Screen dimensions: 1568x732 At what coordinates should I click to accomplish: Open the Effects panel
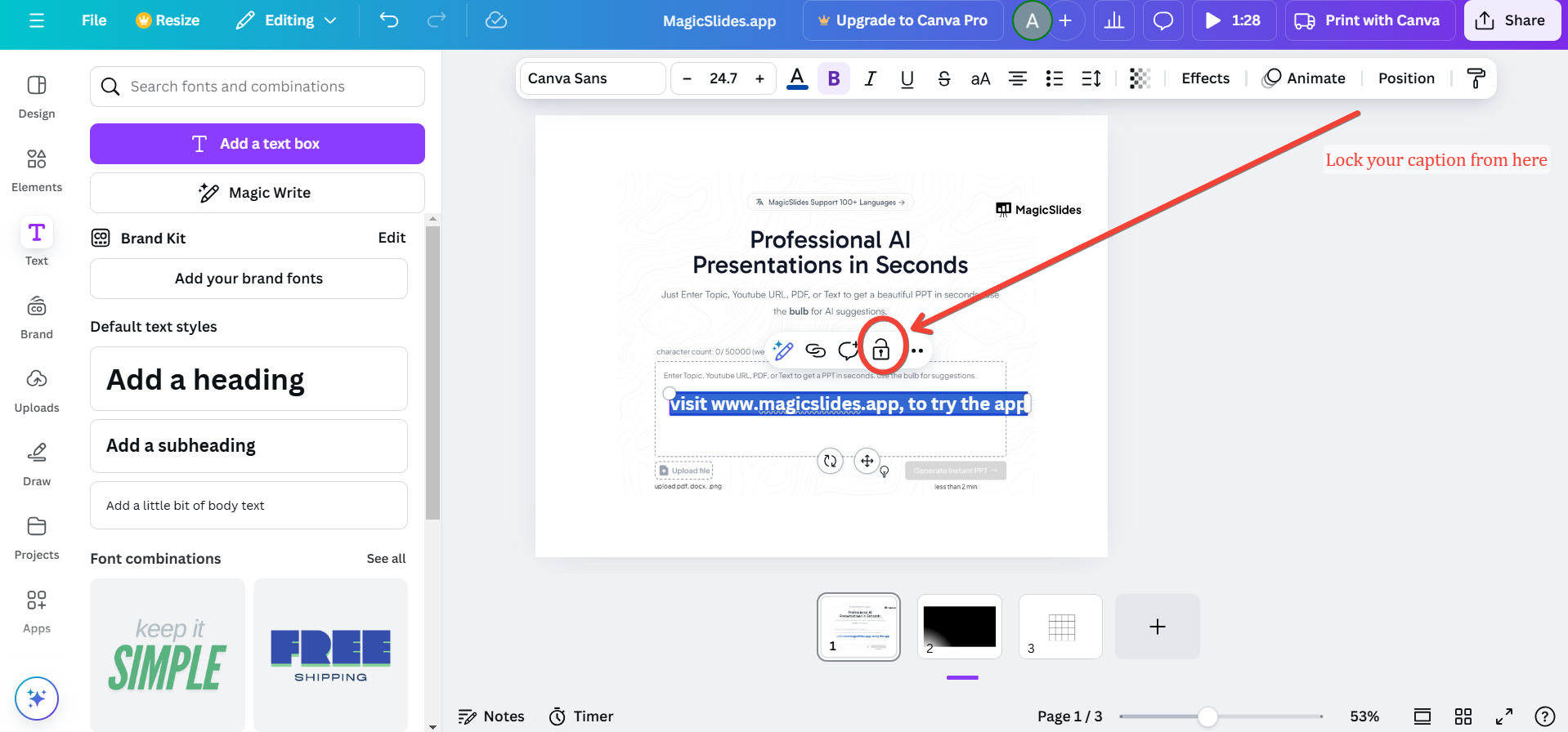1206,78
